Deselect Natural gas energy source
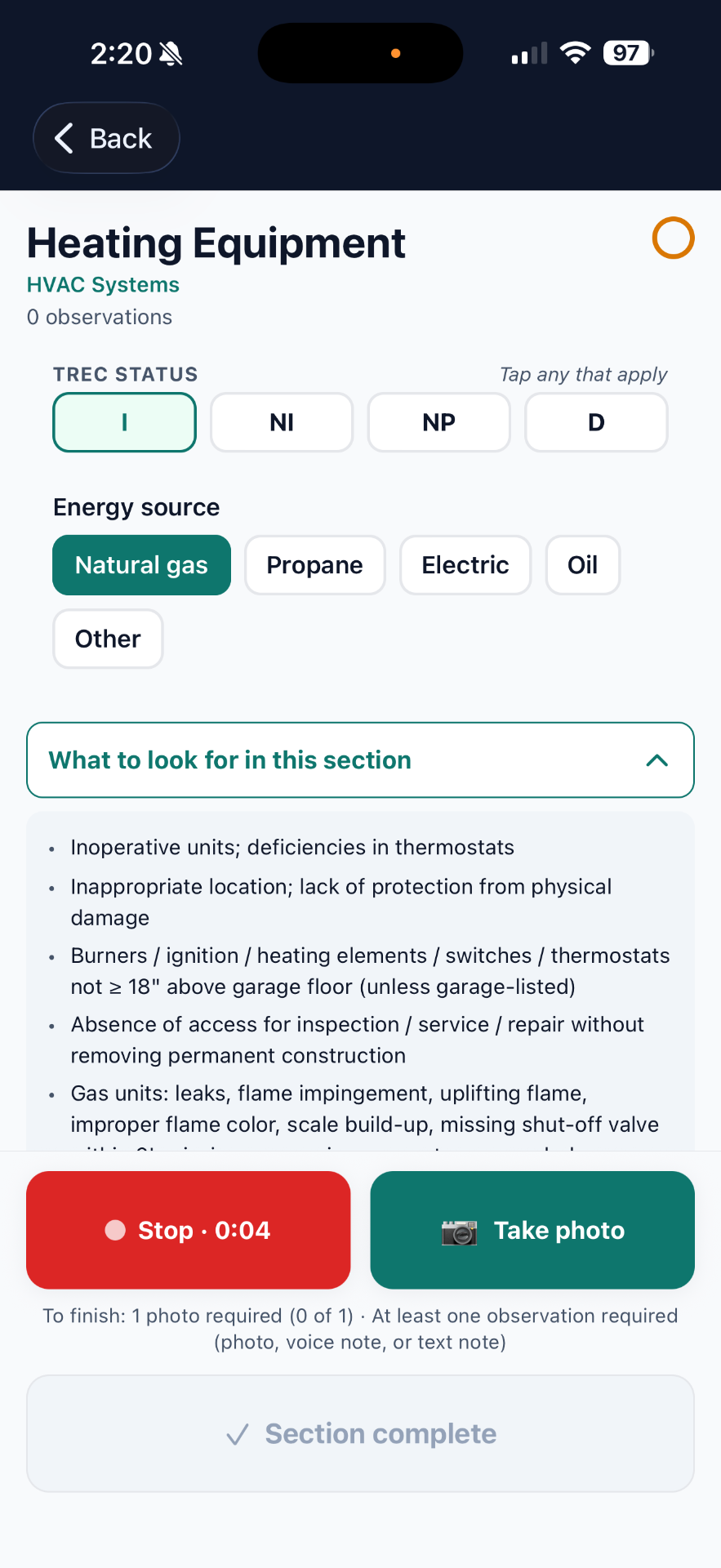The width and height of the screenshot is (721, 1568). [142, 565]
